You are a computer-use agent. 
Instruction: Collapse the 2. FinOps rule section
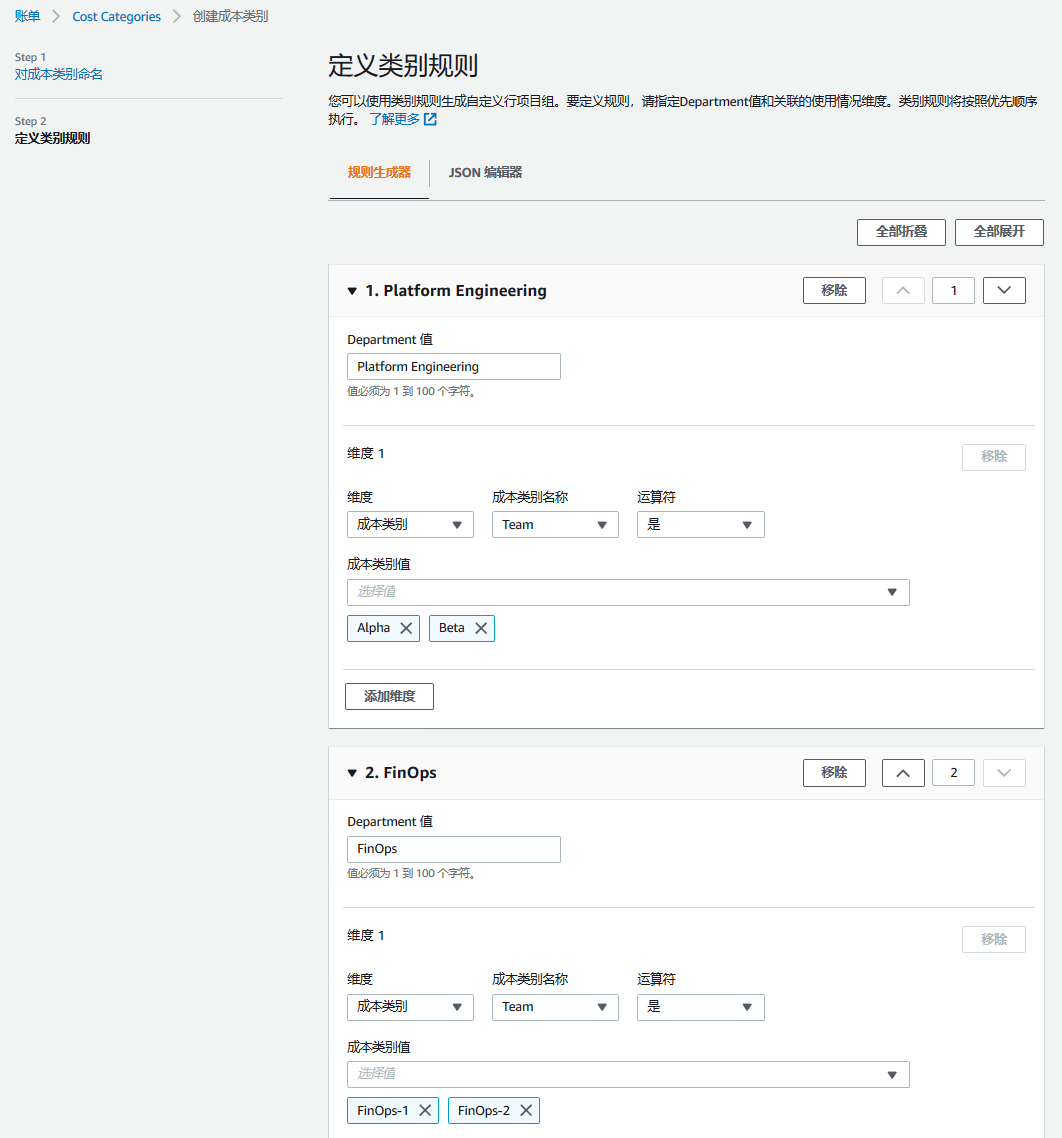352,773
